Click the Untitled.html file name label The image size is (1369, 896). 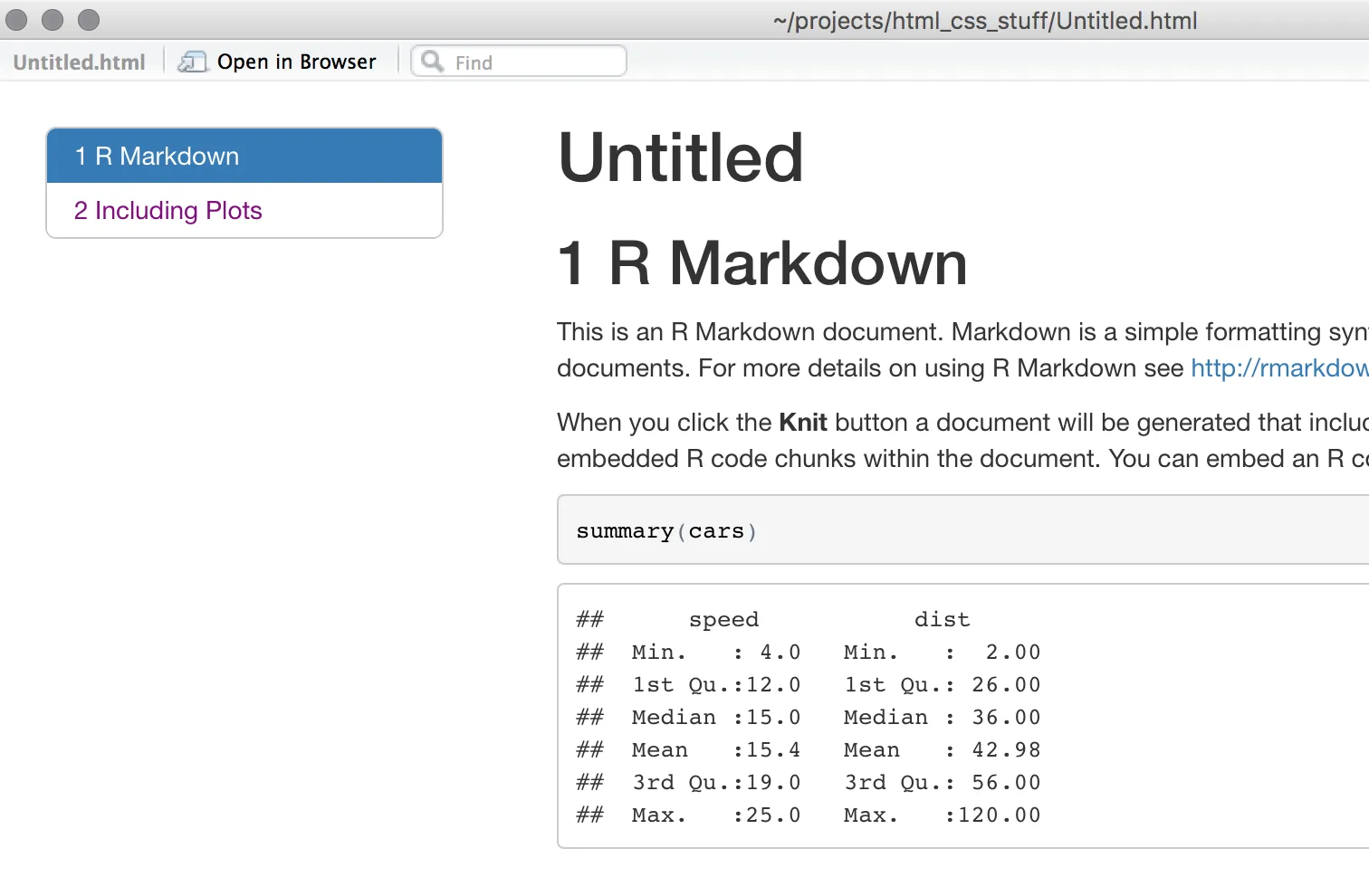pyautogui.click(x=80, y=62)
